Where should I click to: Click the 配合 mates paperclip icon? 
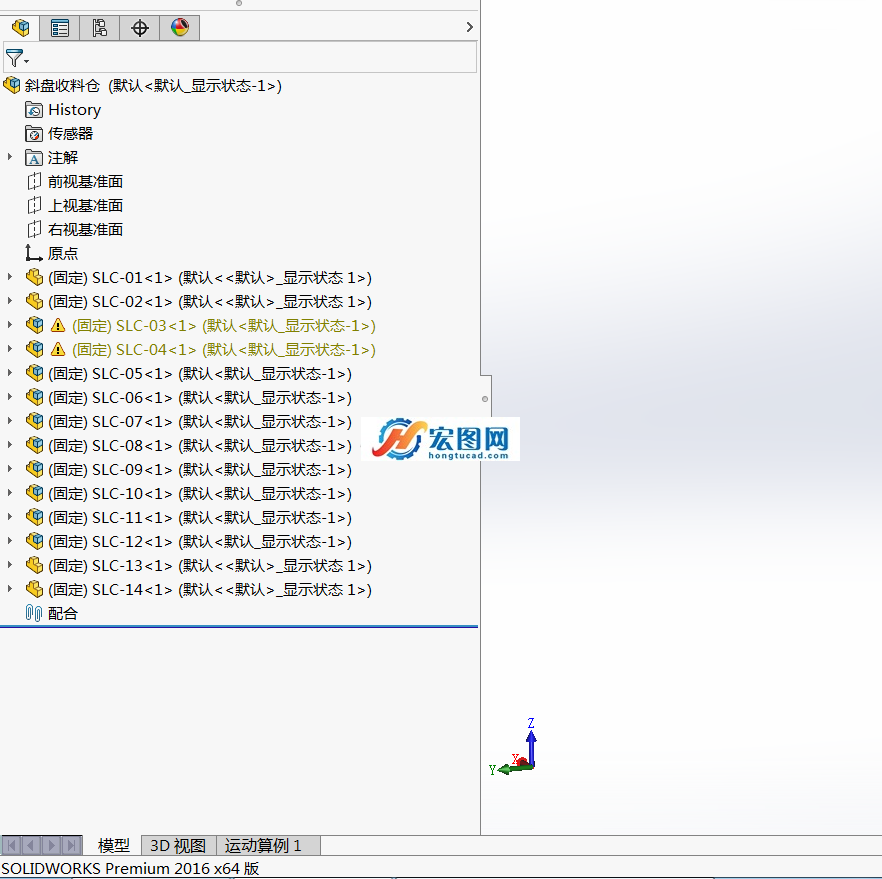point(34,614)
